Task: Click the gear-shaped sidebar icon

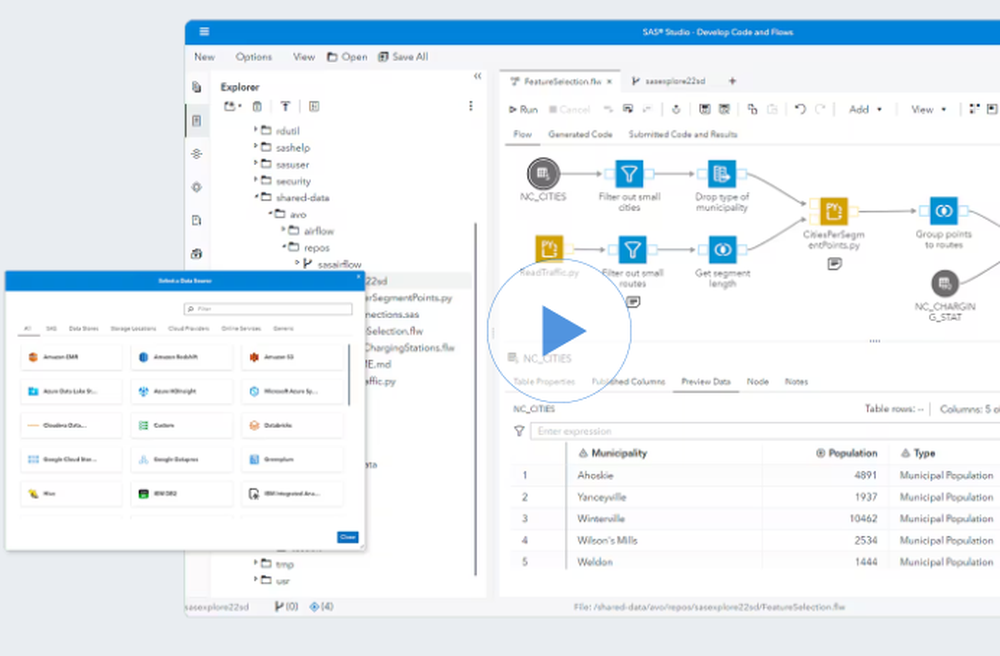Action: [x=196, y=187]
